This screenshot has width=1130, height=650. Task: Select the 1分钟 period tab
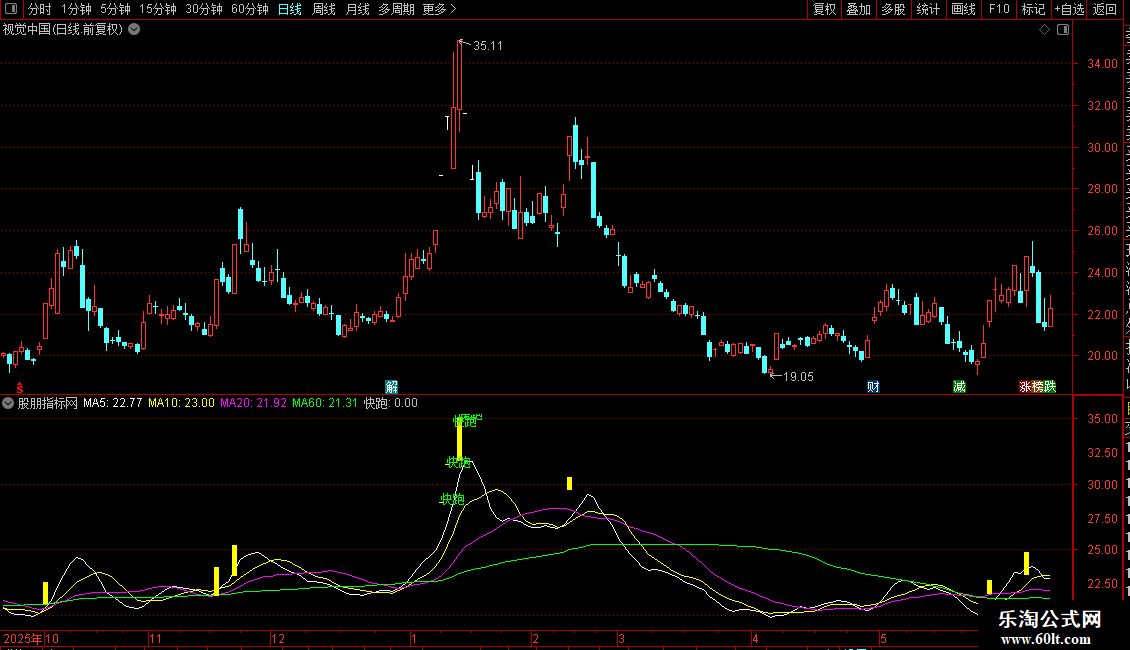[x=76, y=9]
